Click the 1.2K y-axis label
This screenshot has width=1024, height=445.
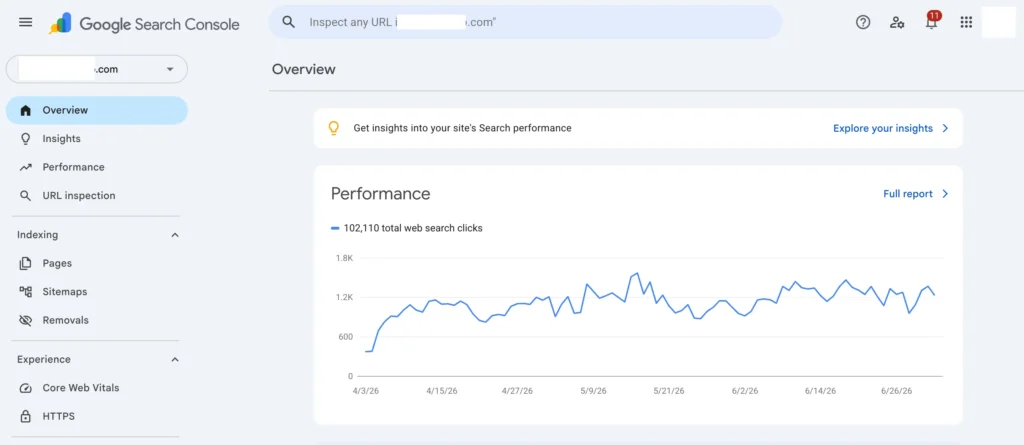(x=344, y=297)
